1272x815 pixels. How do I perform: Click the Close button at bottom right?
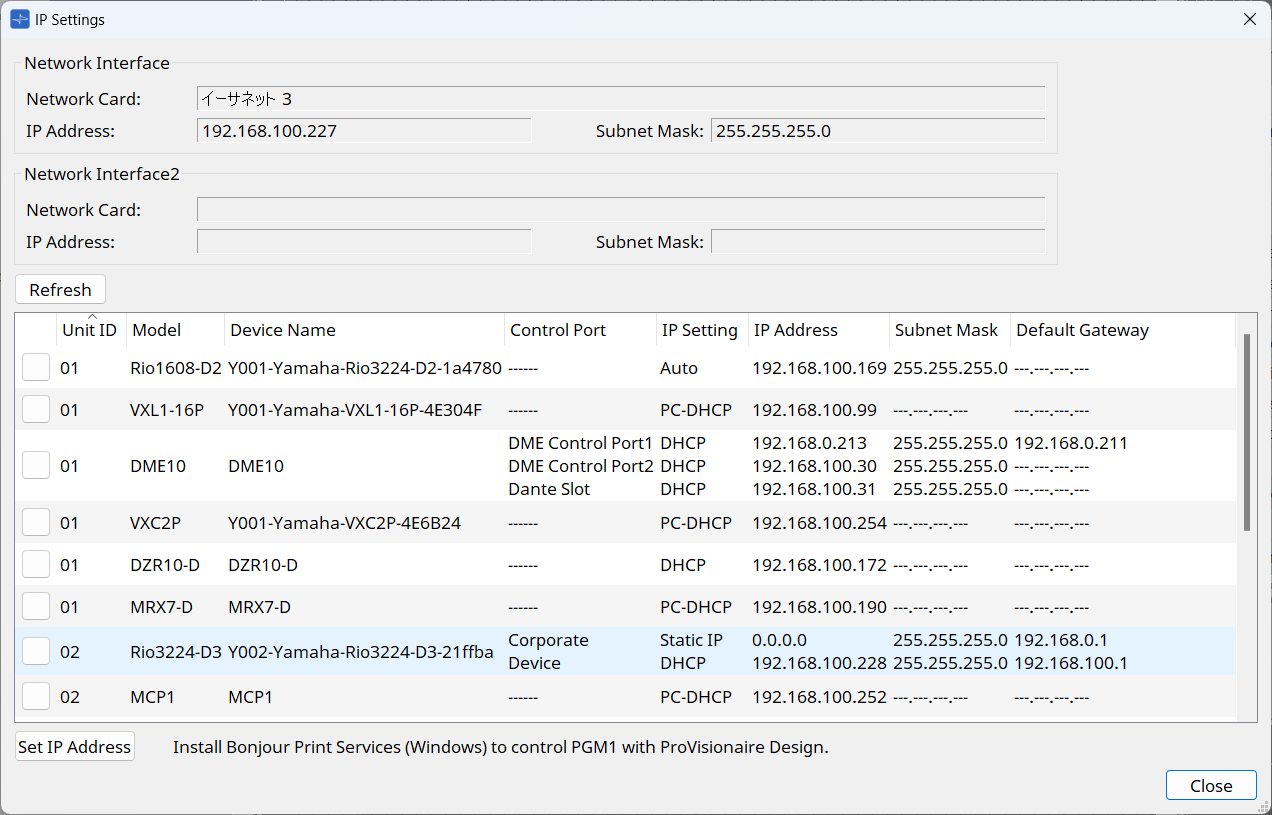tap(1211, 786)
